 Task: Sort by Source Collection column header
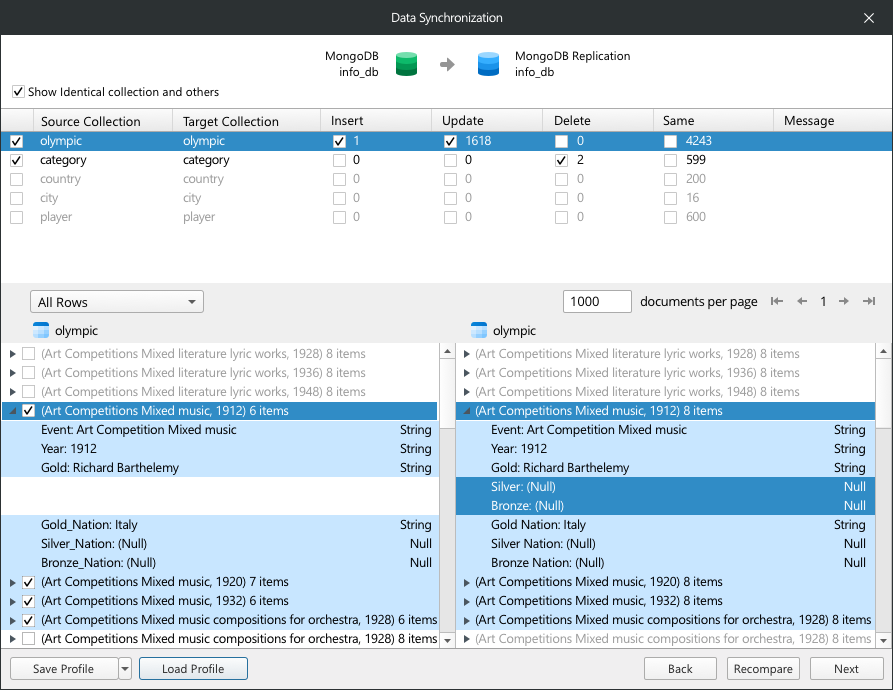point(103,121)
